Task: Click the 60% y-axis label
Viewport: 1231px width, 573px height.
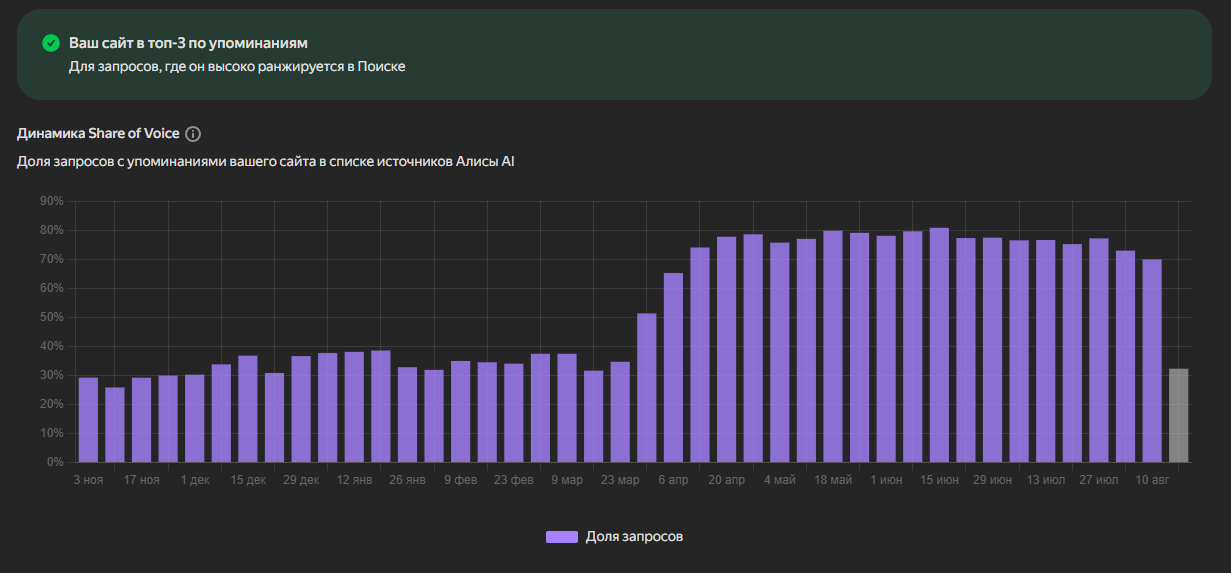Action: 51,288
